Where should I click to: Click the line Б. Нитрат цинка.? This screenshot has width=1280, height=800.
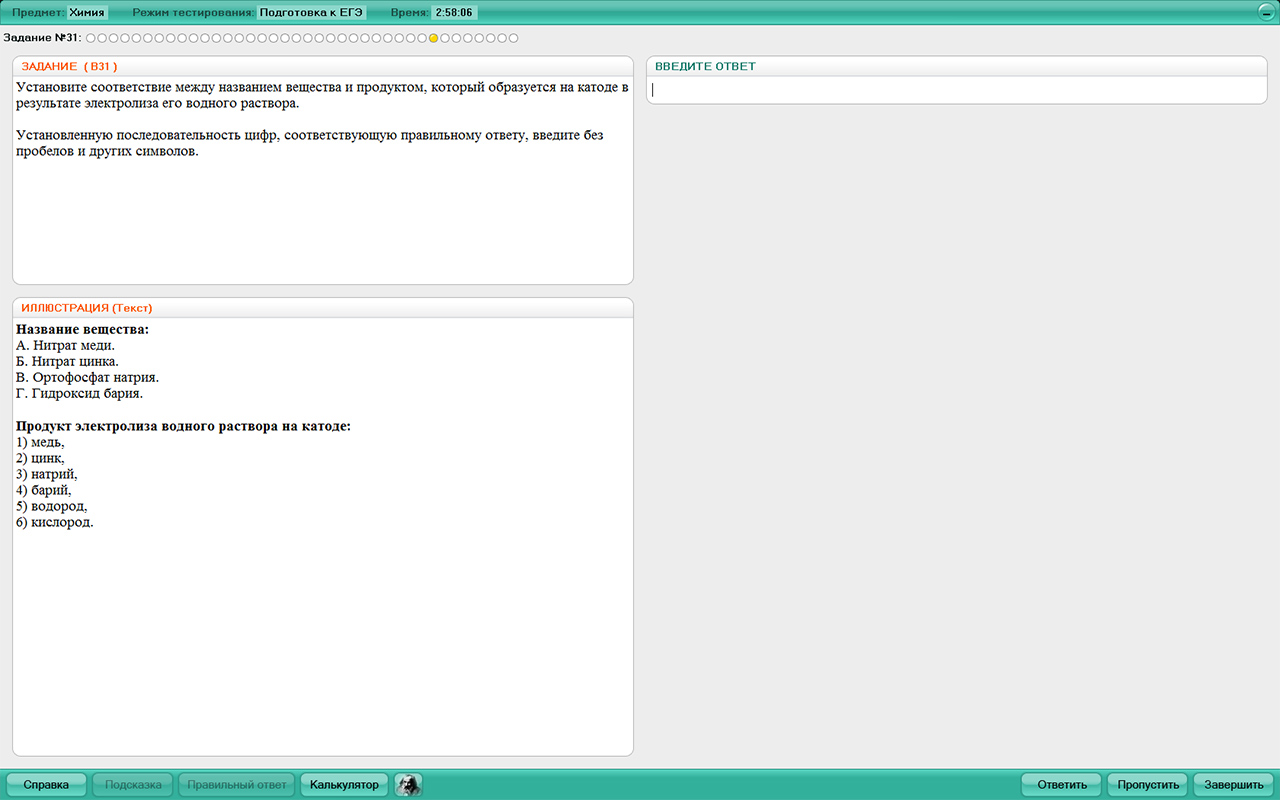click(x=68, y=361)
